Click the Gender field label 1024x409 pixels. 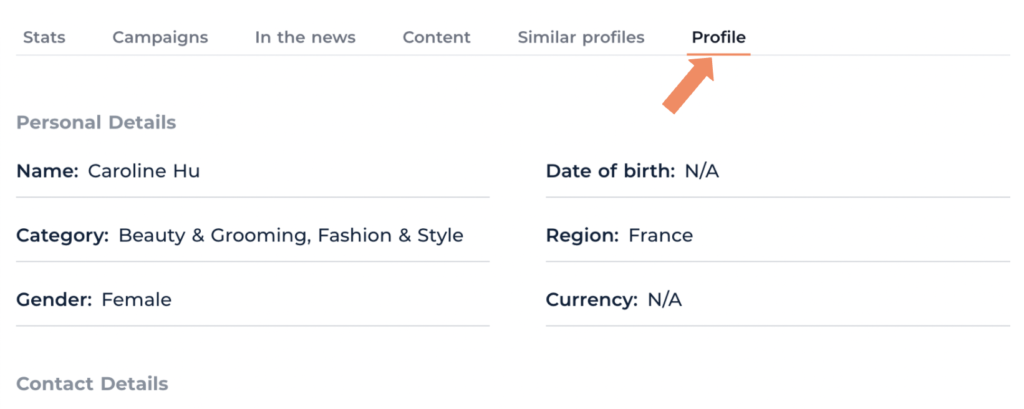point(54,300)
